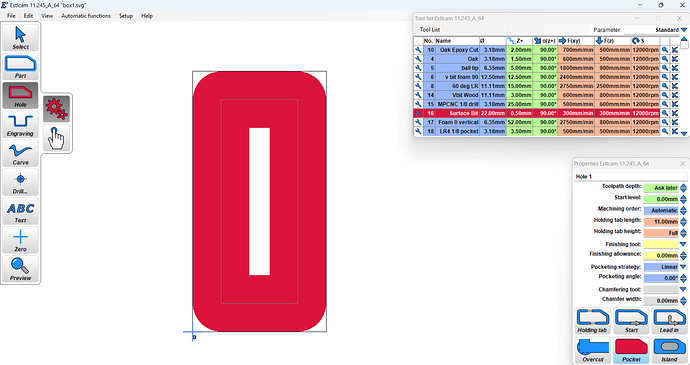
Task: Click the hand manual hole mode icon
Action: 56,138
